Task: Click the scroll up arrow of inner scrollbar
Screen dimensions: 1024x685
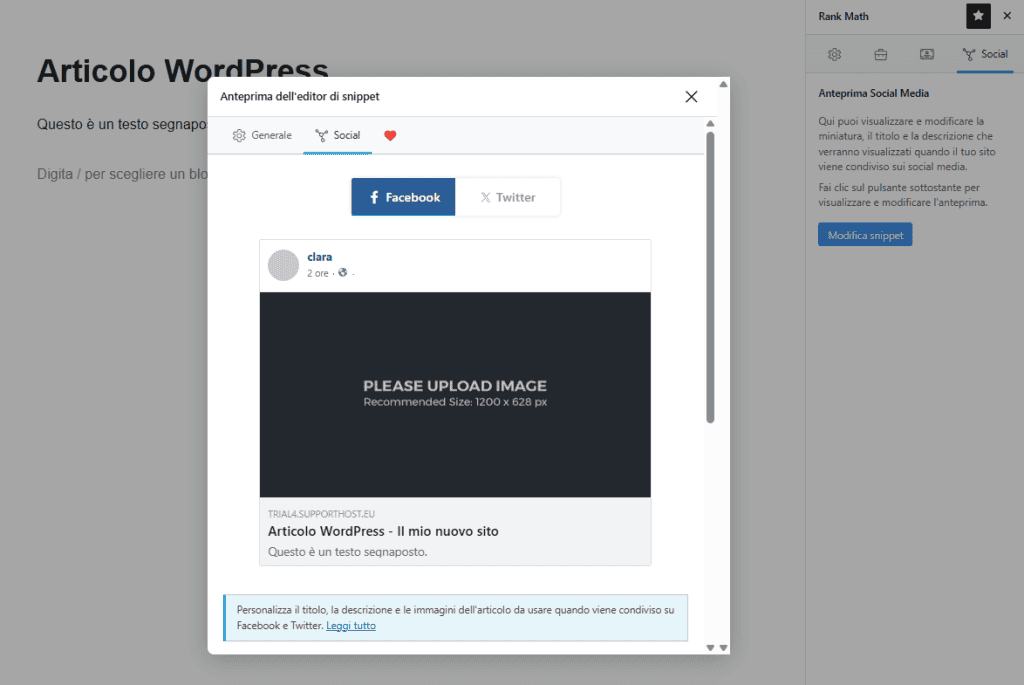Action: (x=710, y=124)
